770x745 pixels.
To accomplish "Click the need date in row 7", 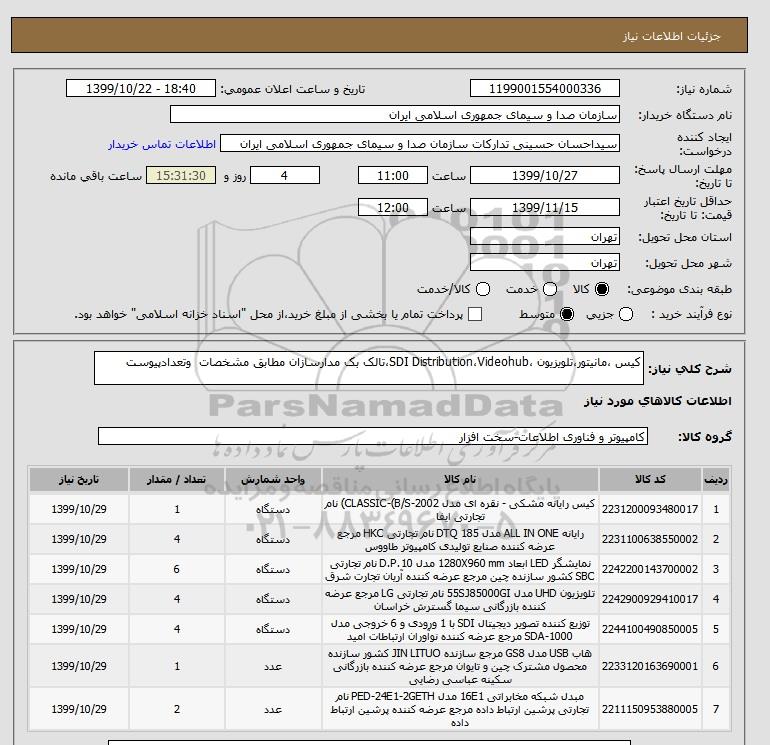I will (x=79, y=709).
